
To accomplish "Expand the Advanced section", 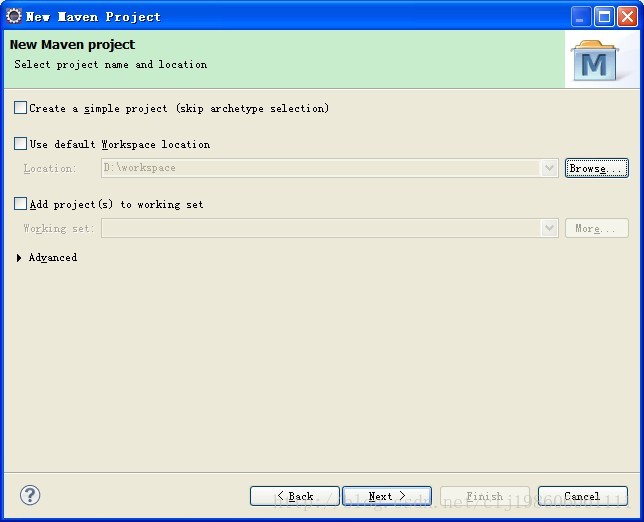I will click(19, 258).
